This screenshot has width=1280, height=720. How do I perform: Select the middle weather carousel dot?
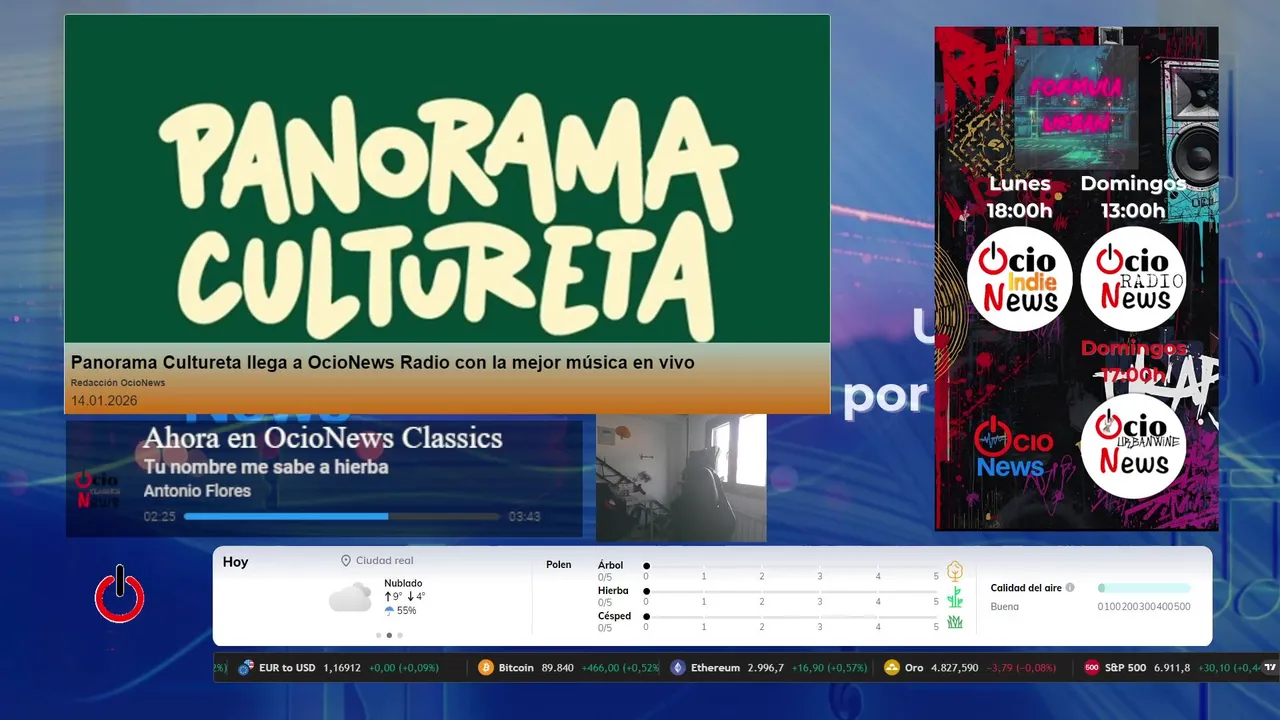(389, 635)
